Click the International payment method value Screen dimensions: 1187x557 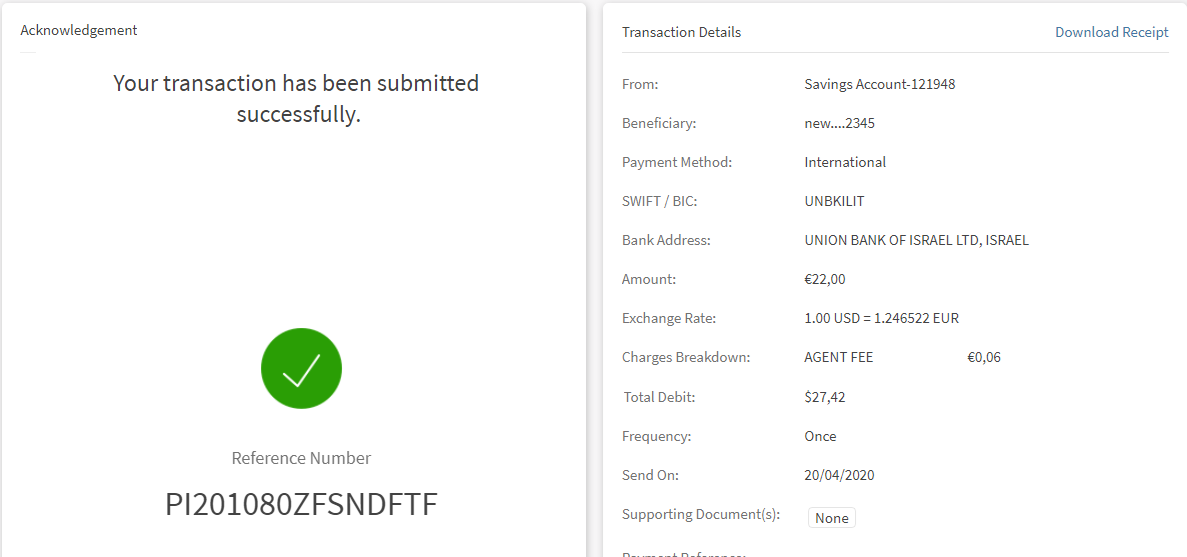[845, 162]
